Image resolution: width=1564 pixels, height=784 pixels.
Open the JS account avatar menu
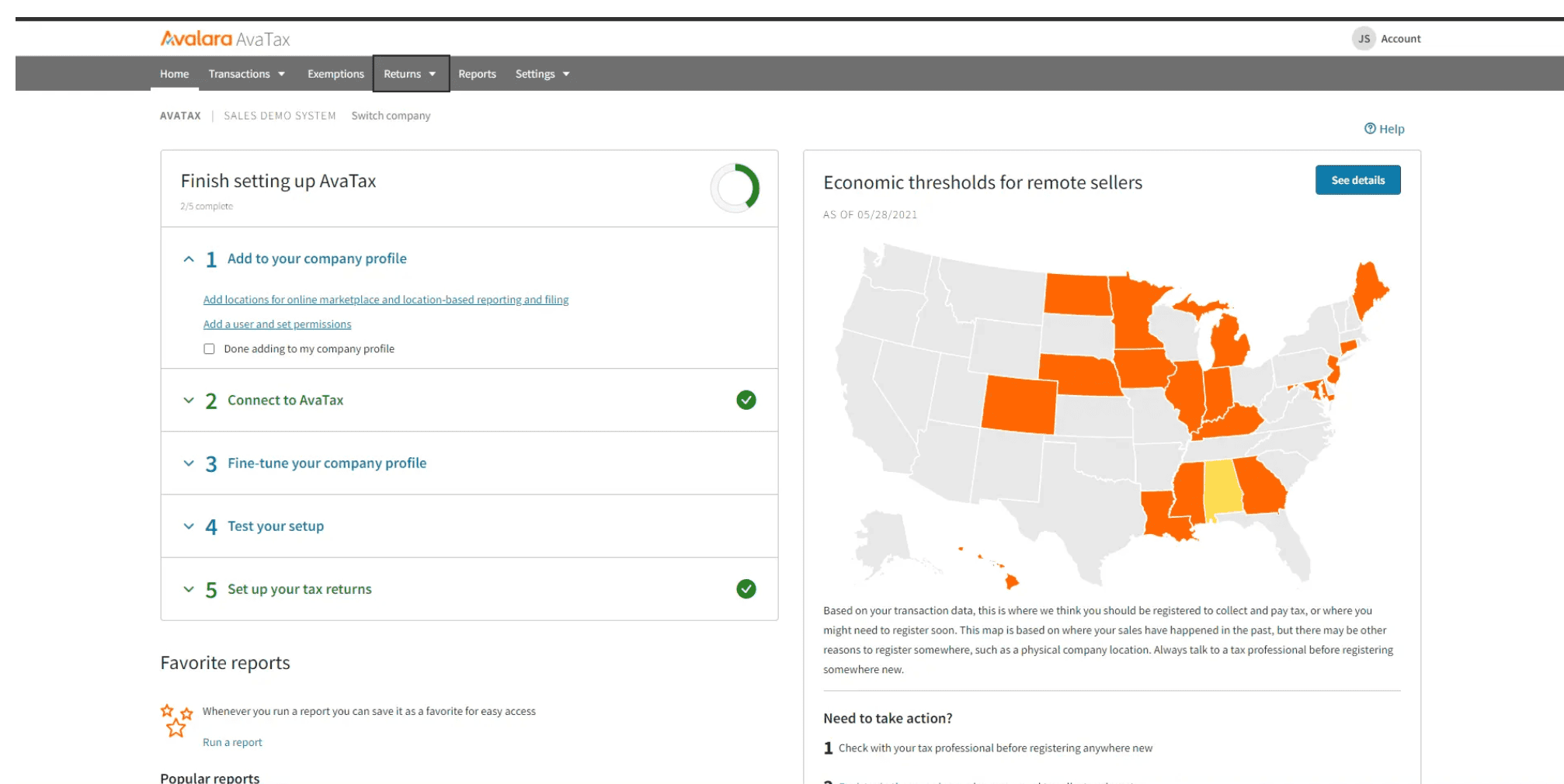pos(1364,38)
